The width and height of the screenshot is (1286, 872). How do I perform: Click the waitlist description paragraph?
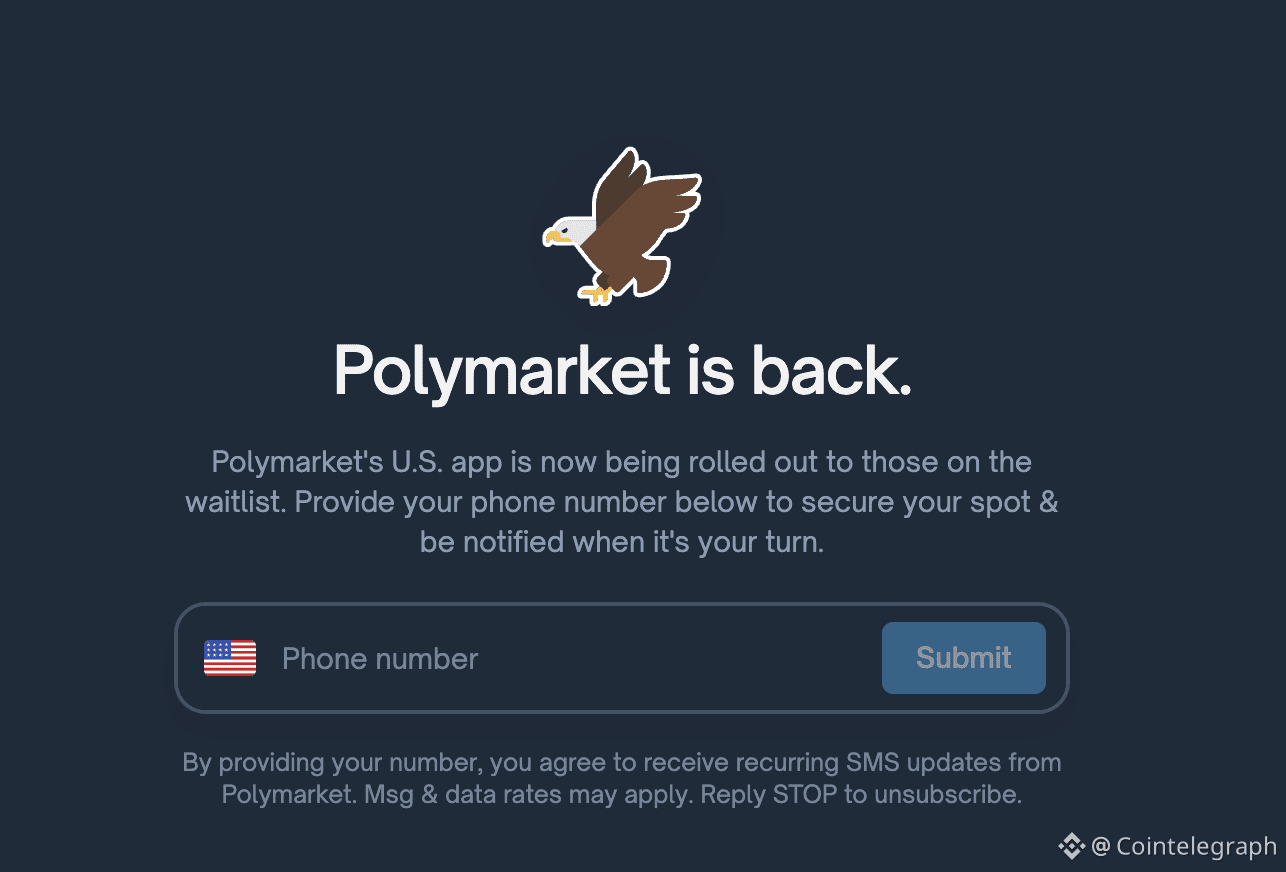coord(622,501)
